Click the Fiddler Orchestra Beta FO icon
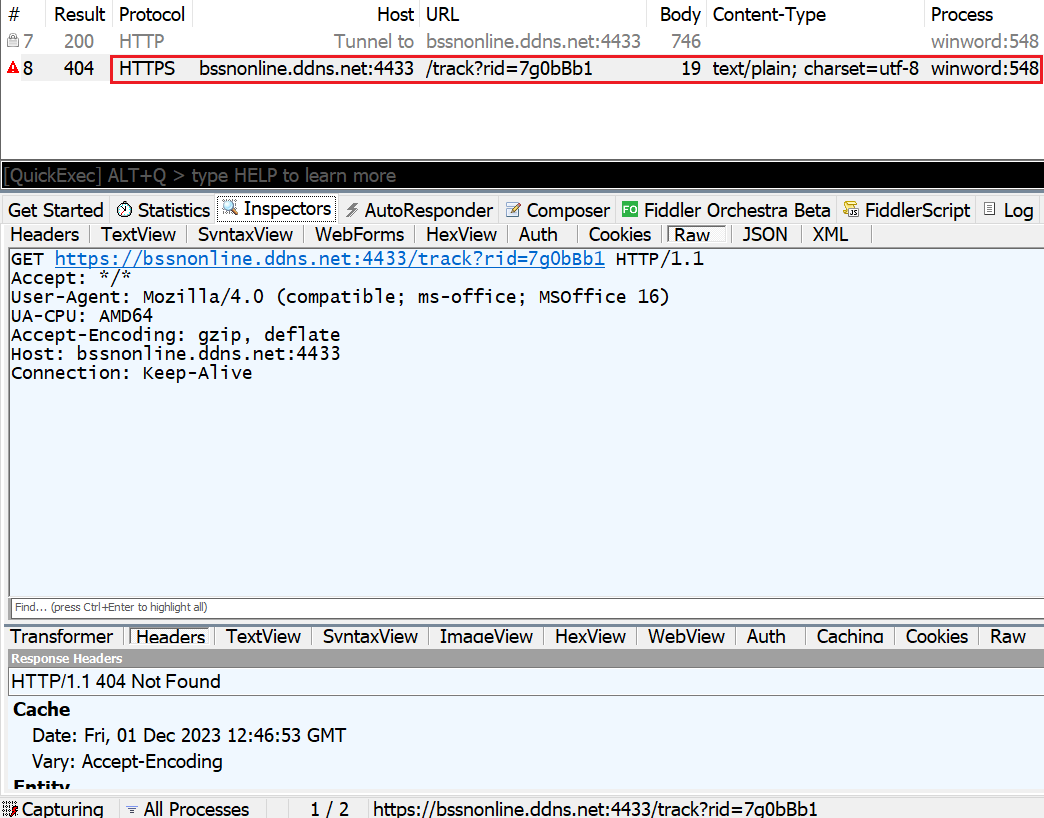 coord(630,209)
